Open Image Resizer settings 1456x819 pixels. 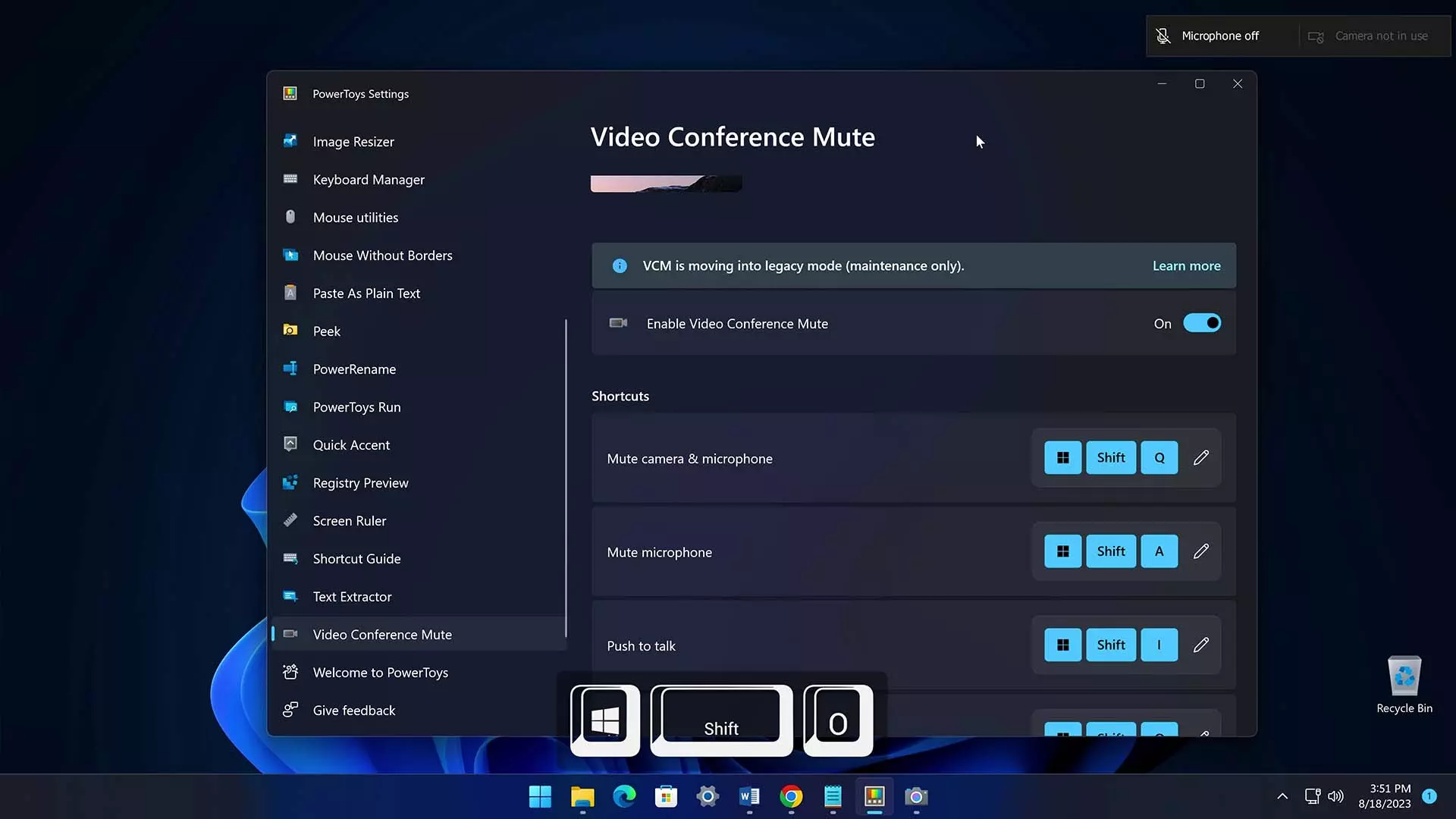pyautogui.click(x=419, y=142)
